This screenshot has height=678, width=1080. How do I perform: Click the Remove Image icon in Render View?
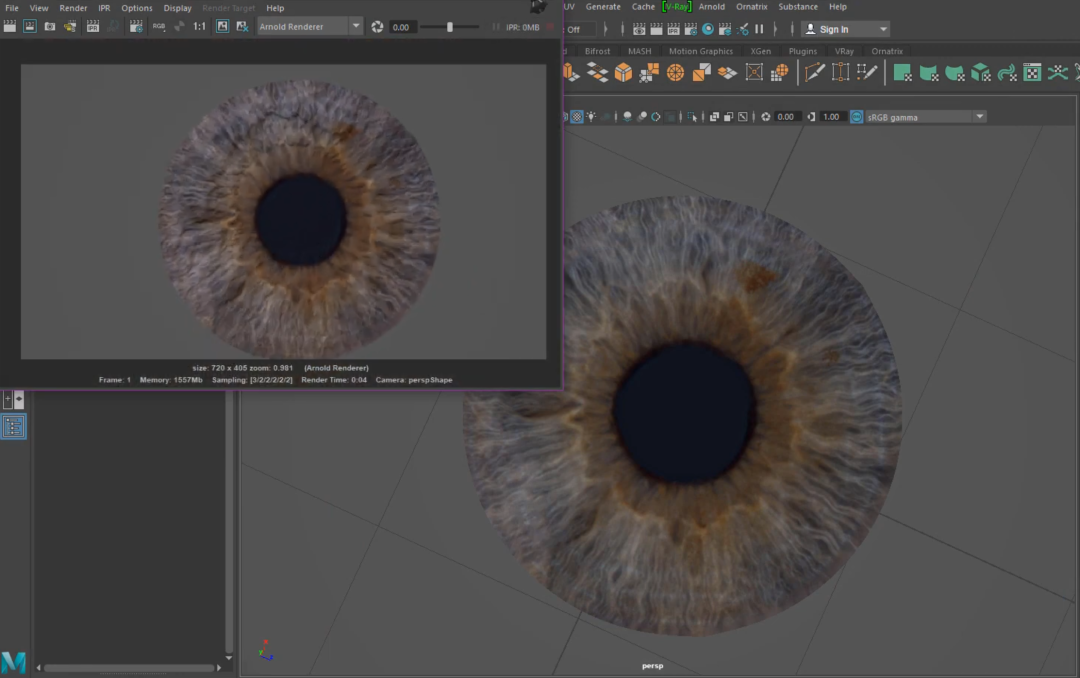click(x=243, y=27)
